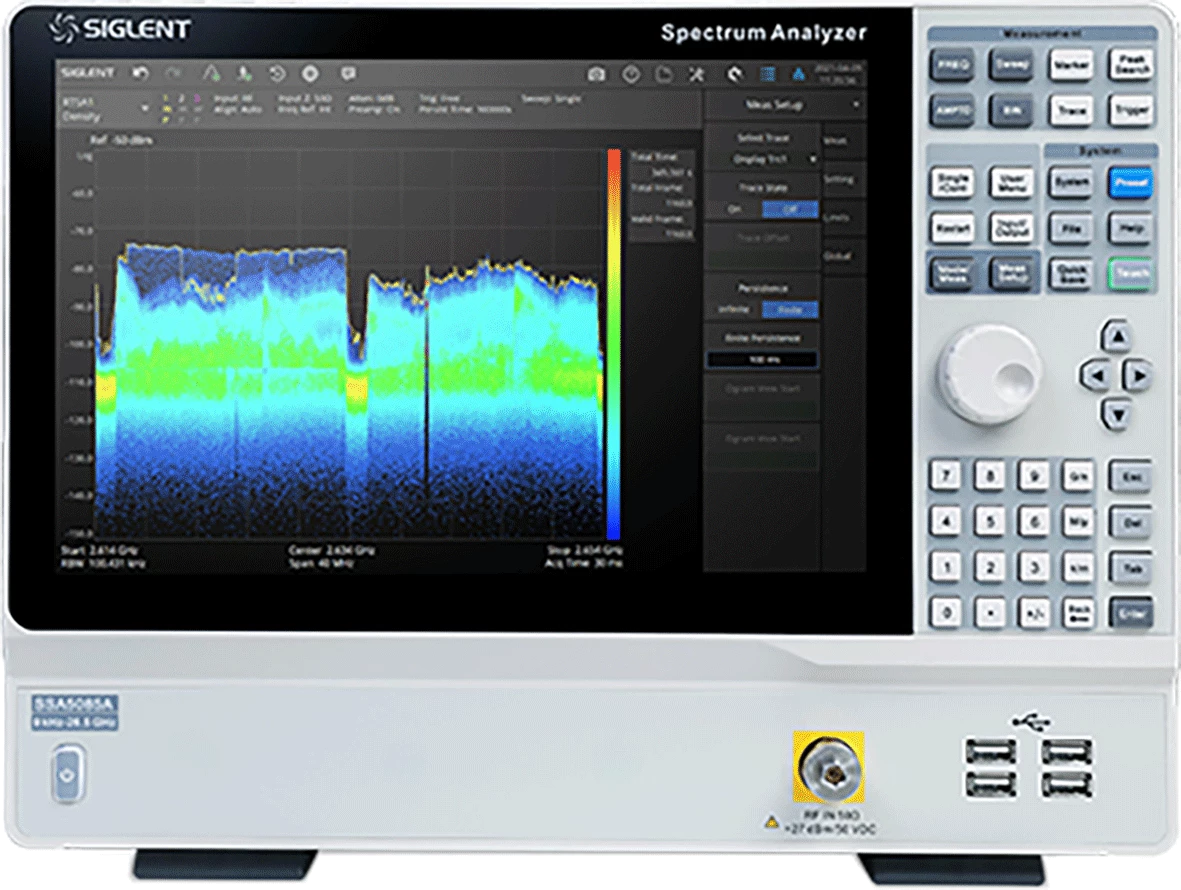Expand the RTSA Density mode dropdown
1181x890 pixels.
click(145, 108)
